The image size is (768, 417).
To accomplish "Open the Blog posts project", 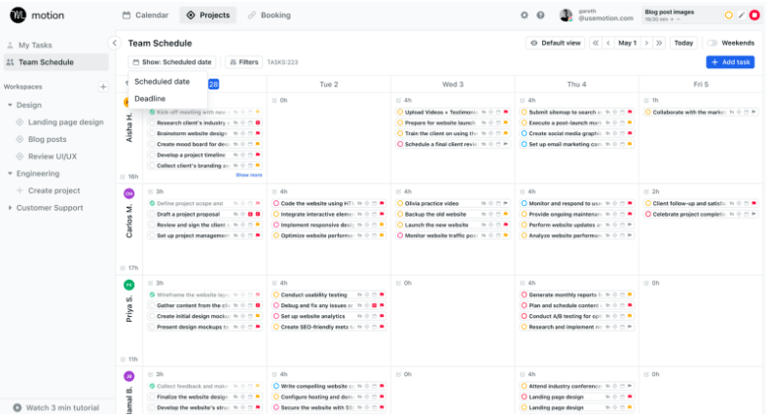I will pos(47,139).
